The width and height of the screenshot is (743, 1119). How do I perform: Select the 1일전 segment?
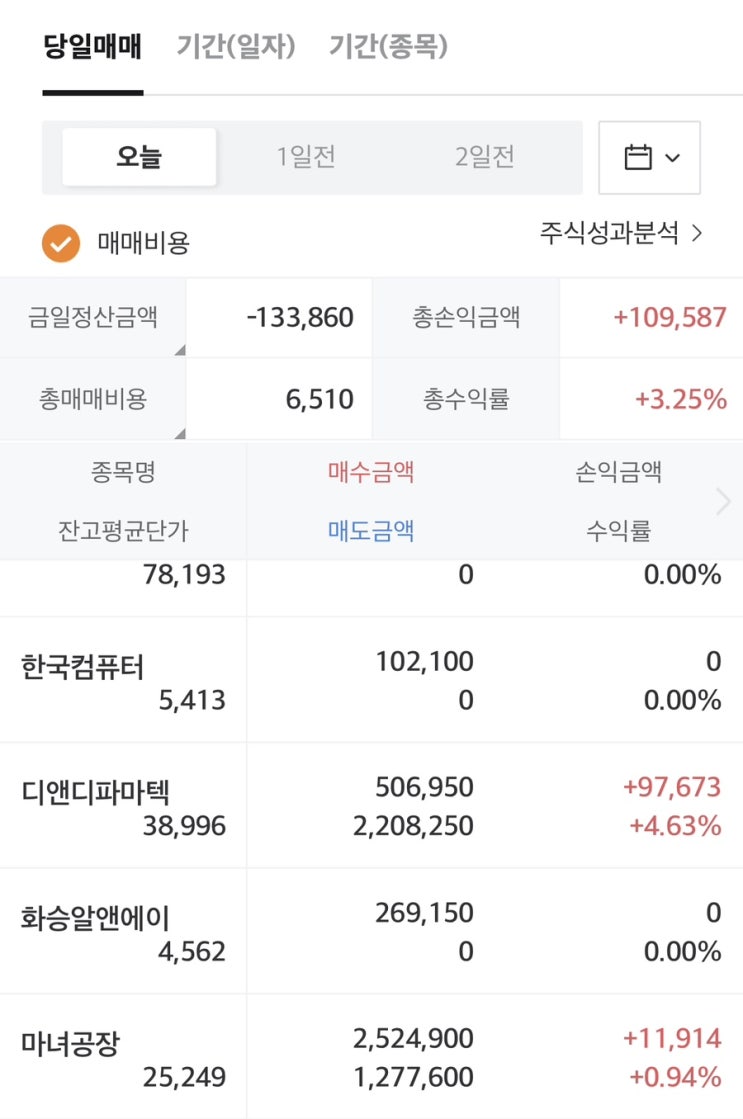(306, 157)
